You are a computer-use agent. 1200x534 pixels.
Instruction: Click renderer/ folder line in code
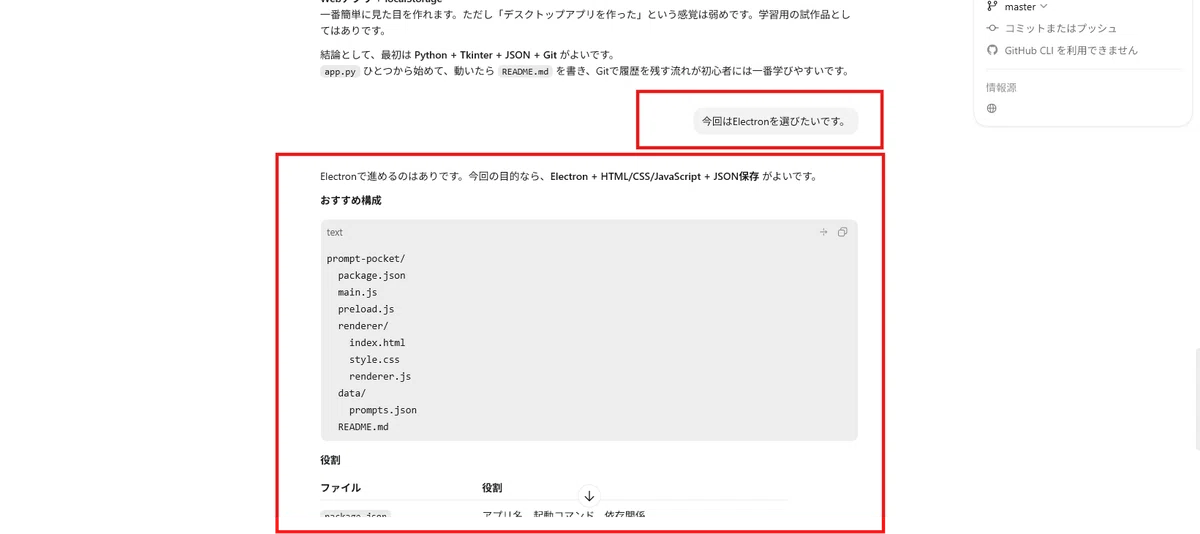[x=363, y=326]
